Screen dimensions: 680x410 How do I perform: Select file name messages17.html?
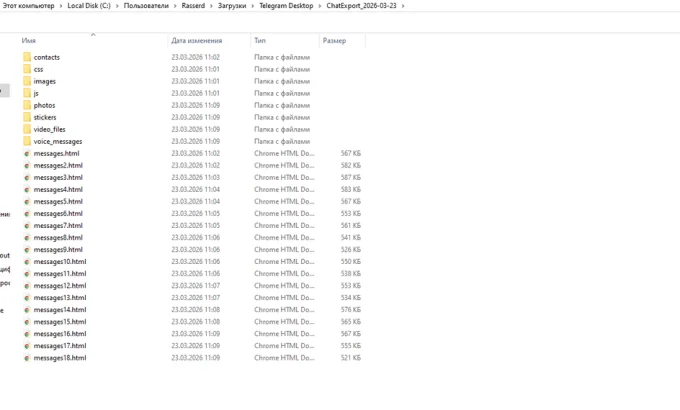60,346
